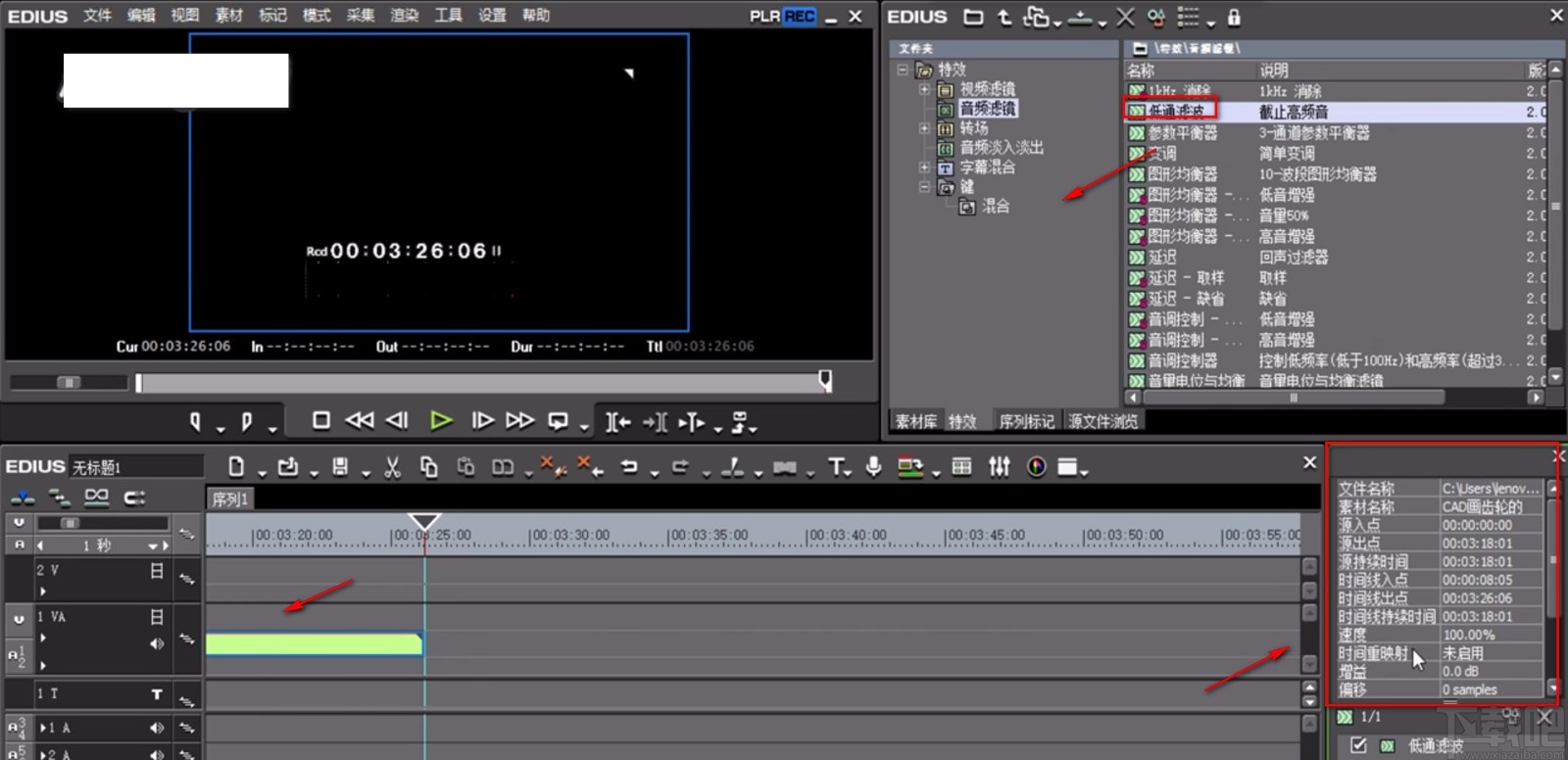Click the microphone Voice Over icon
1568x760 pixels.
873,467
